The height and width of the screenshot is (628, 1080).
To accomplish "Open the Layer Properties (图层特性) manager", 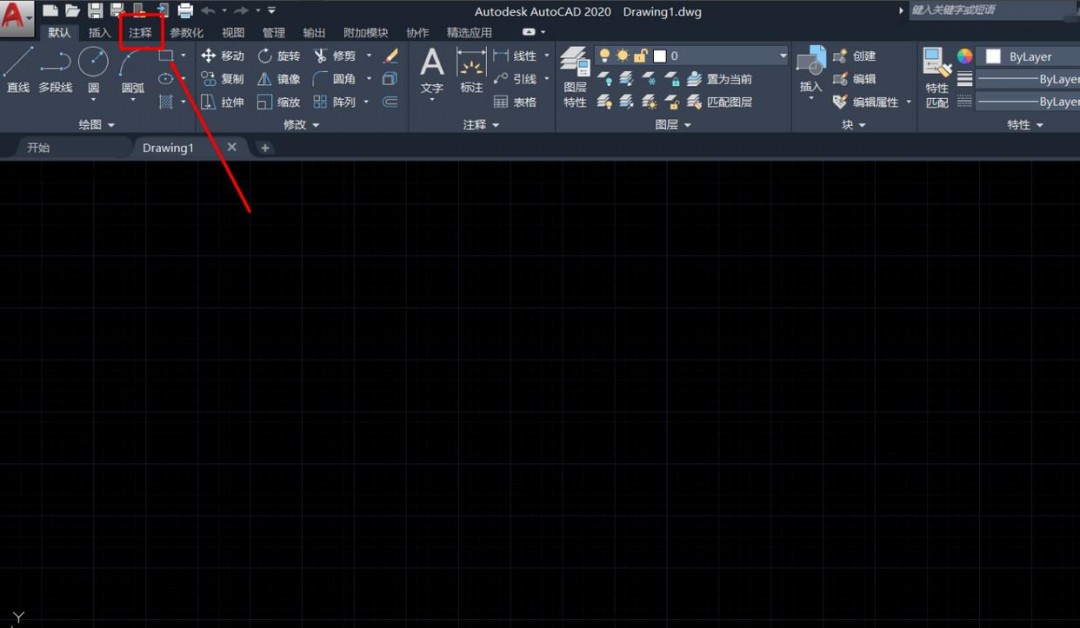I will 576,70.
